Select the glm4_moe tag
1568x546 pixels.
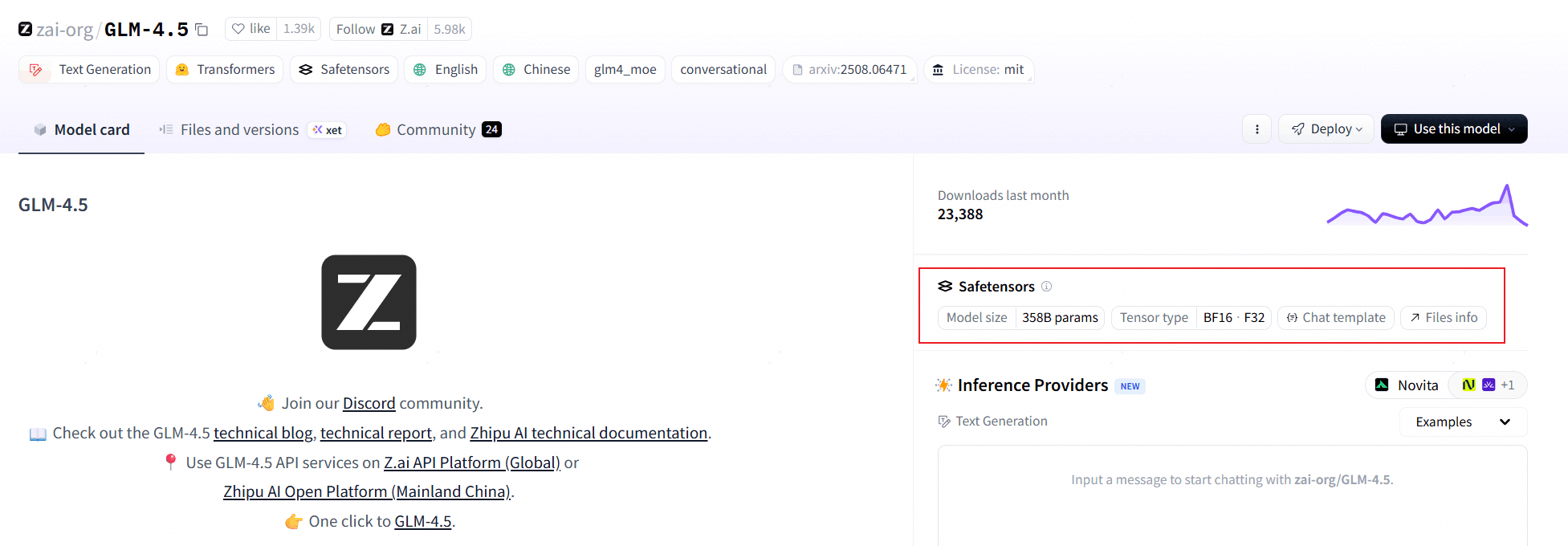click(625, 69)
